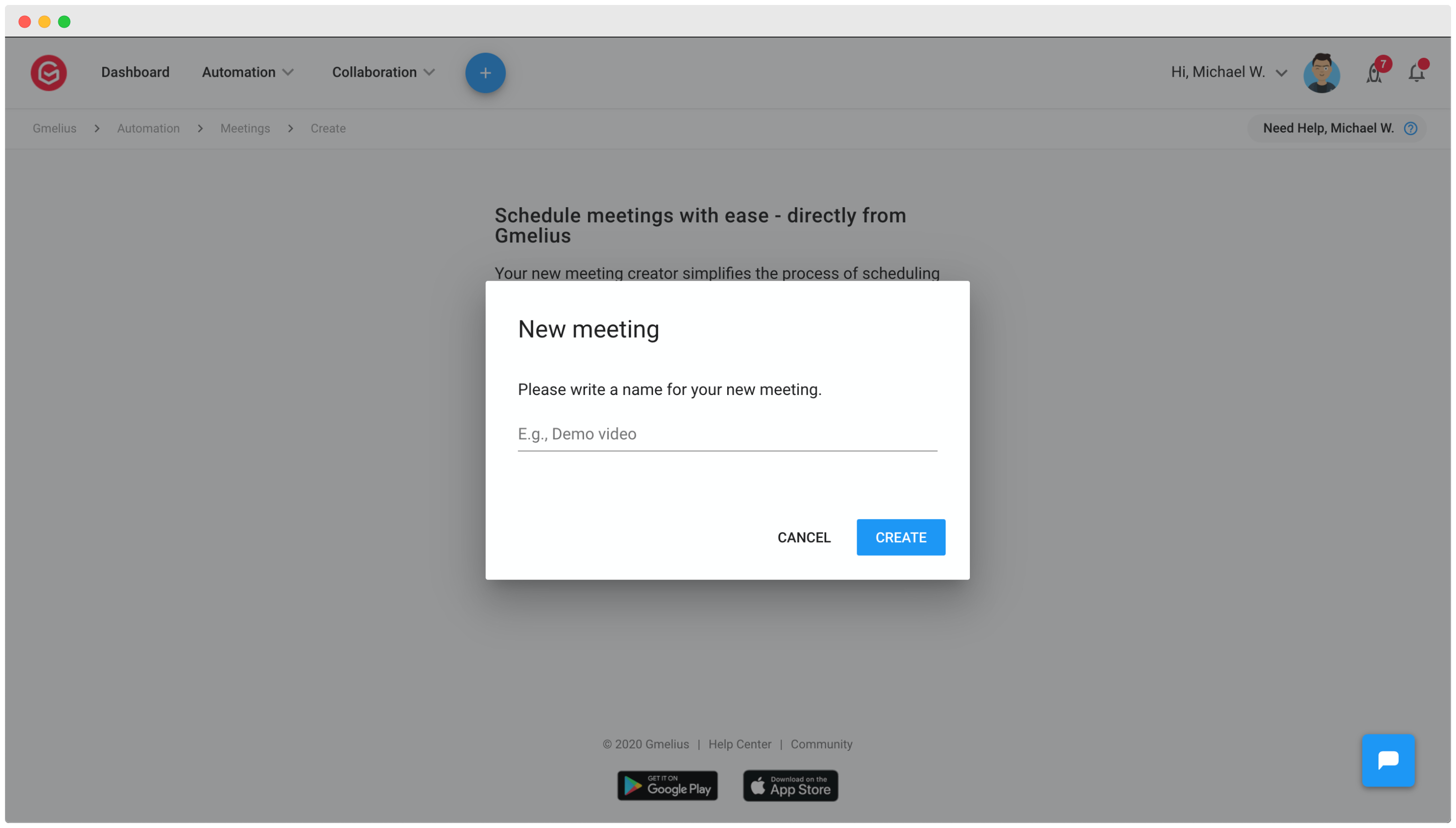Click the Meetings breadcrumb link

245,129
